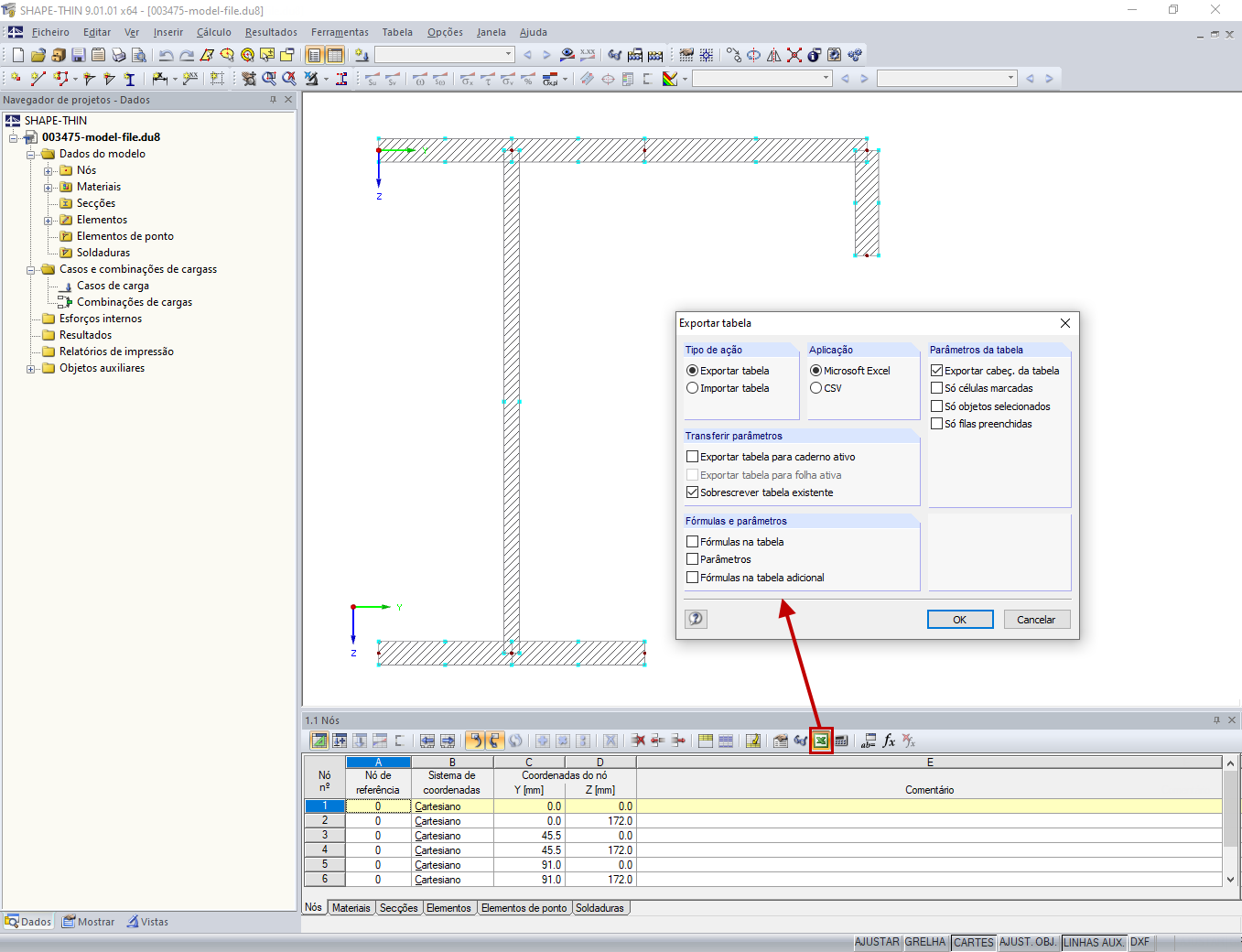Expand the Nós tree node
This screenshot has width=1242, height=952.
49,170
